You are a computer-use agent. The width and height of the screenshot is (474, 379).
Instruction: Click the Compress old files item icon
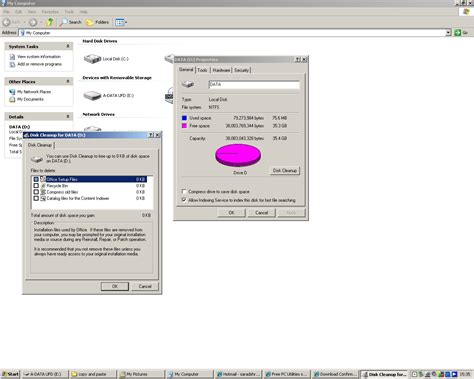click(43, 192)
